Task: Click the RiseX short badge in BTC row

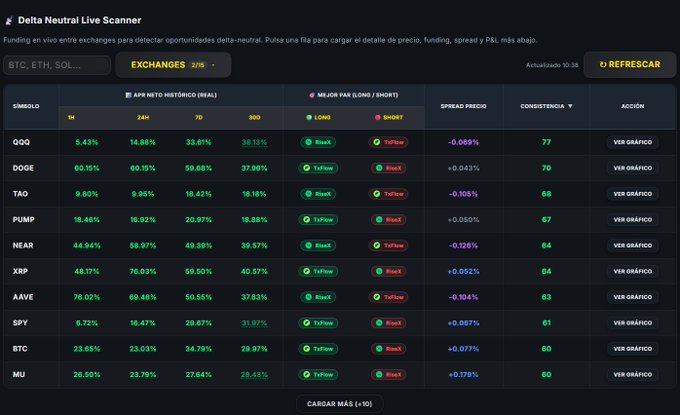Action: [388, 349]
